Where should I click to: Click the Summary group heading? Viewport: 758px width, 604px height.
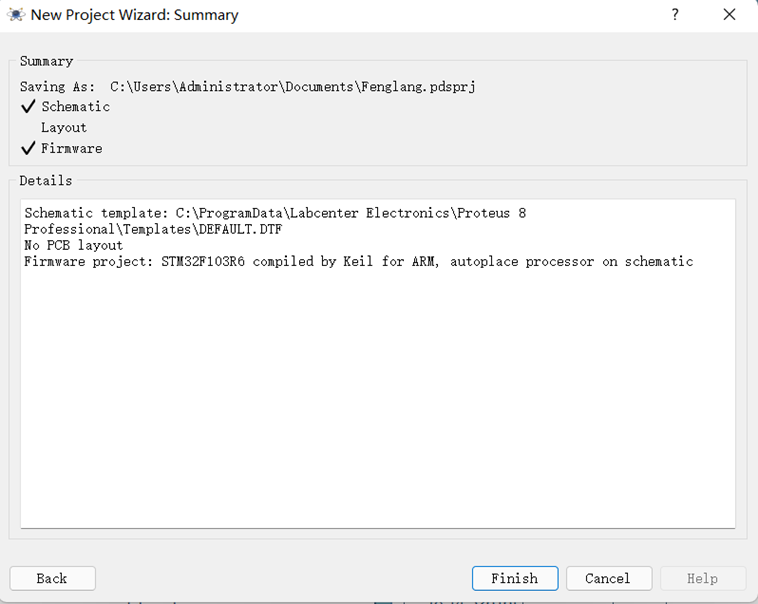coord(46,62)
